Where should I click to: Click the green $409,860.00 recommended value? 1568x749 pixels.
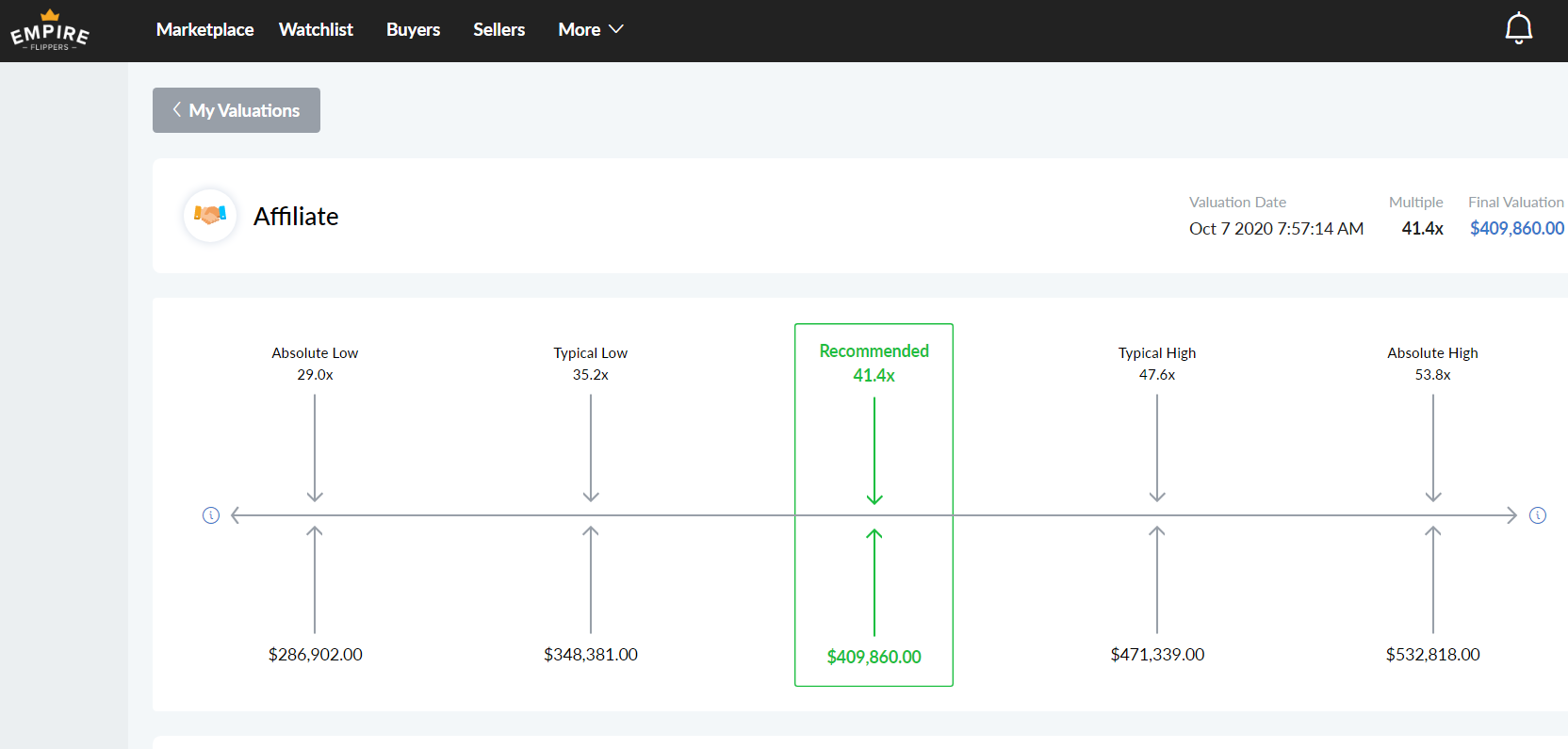pyautogui.click(x=874, y=657)
